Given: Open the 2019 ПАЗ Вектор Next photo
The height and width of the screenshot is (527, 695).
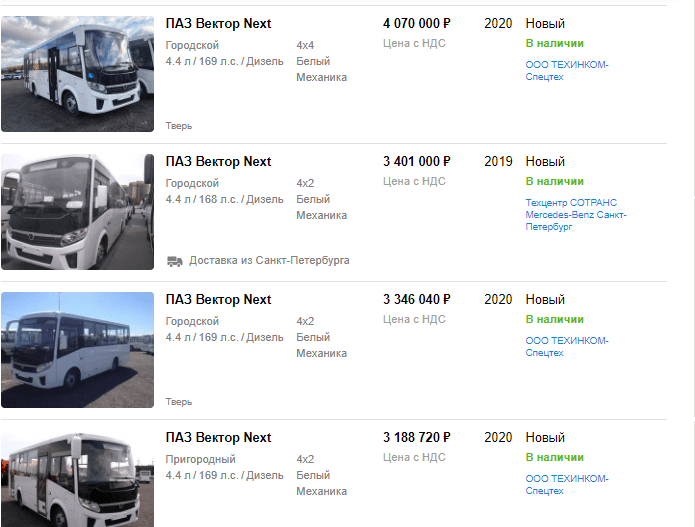Looking at the screenshot, I should (x=78, y=212).
